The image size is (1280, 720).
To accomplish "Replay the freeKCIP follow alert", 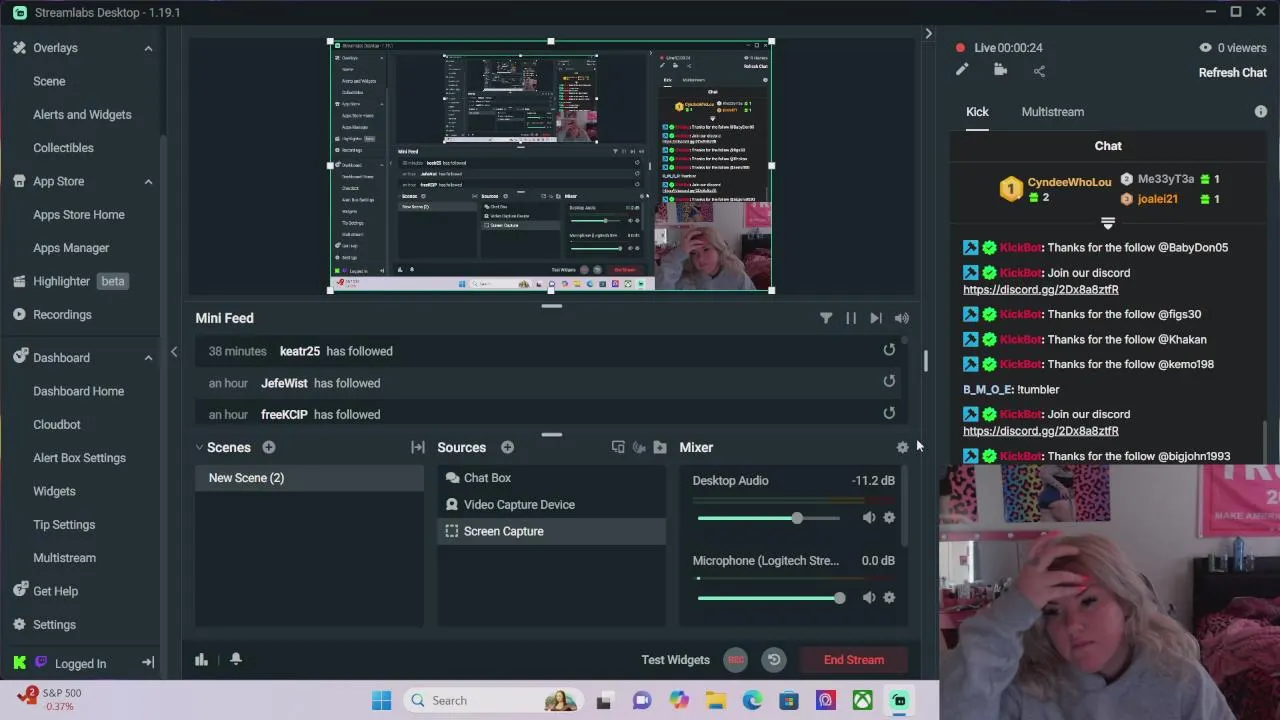I will coord(889,413).
